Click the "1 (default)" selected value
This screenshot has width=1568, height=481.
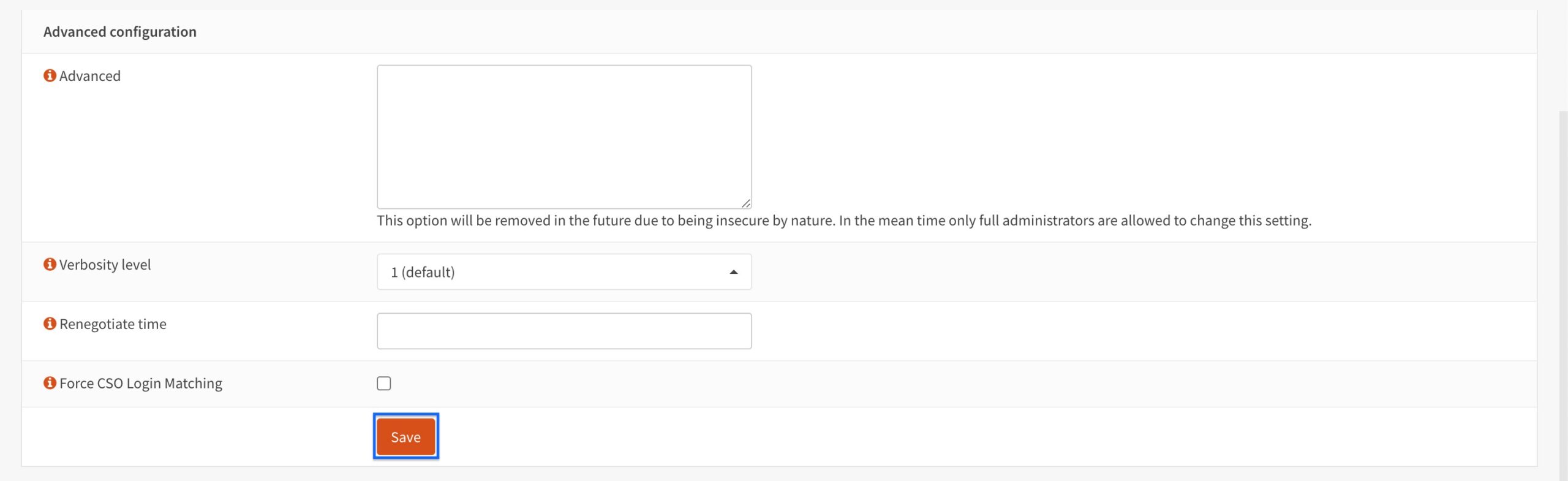click(x=423, y=272)
